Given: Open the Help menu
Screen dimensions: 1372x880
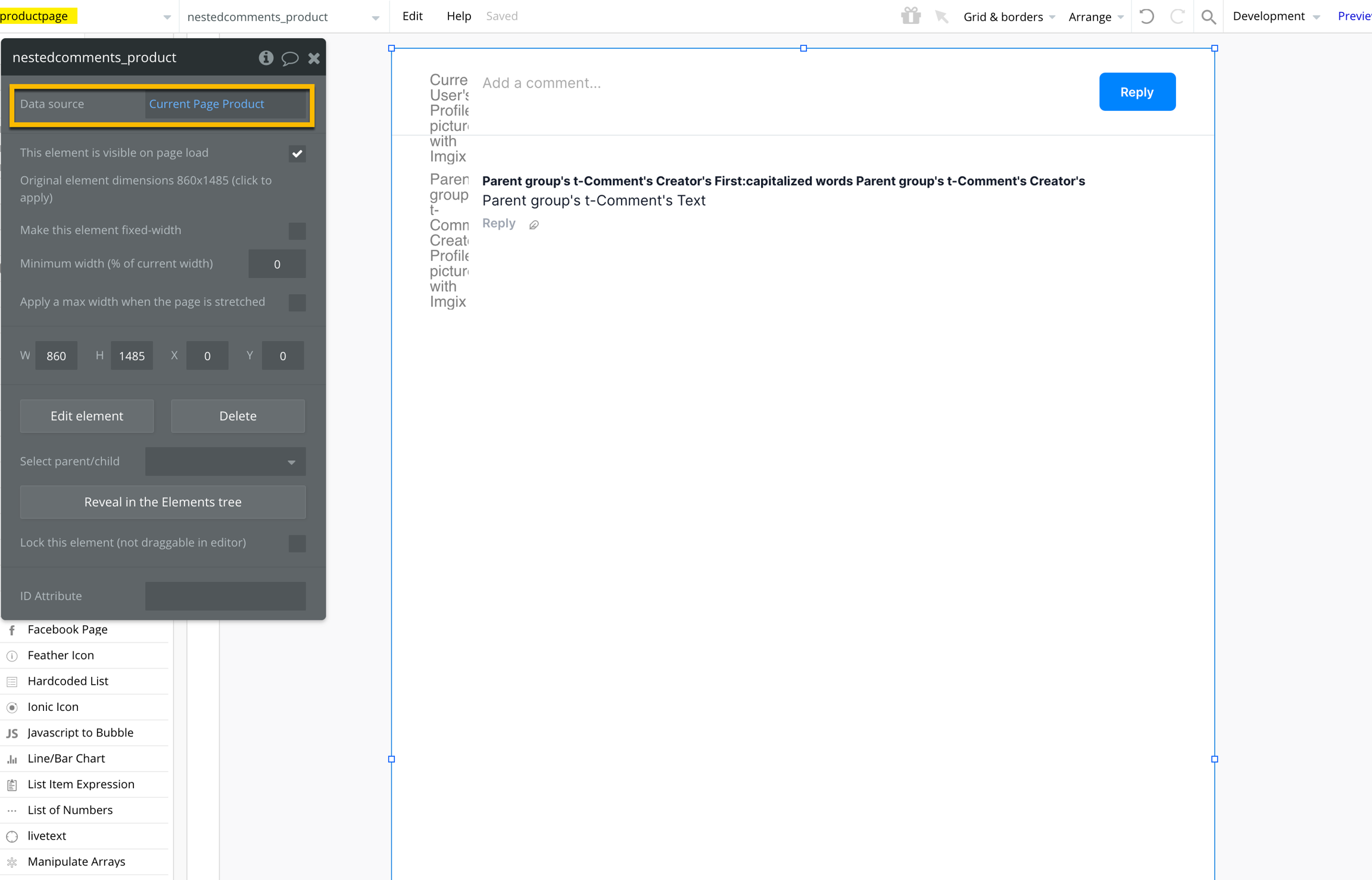Looking at the screenshot, I should click(x=459, y=16).
